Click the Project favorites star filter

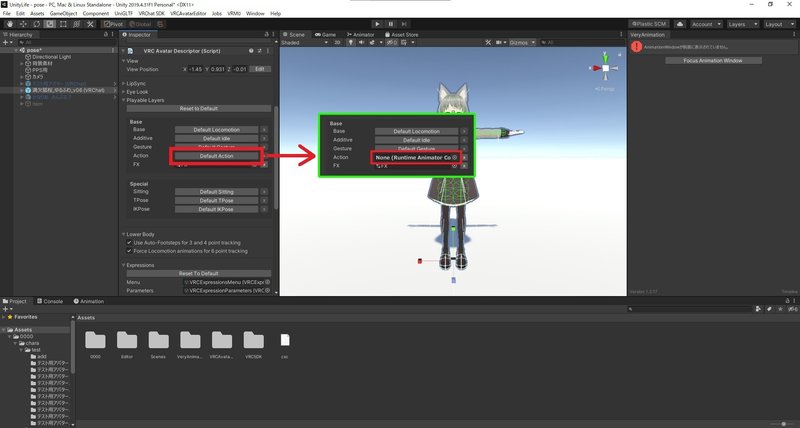780,309
